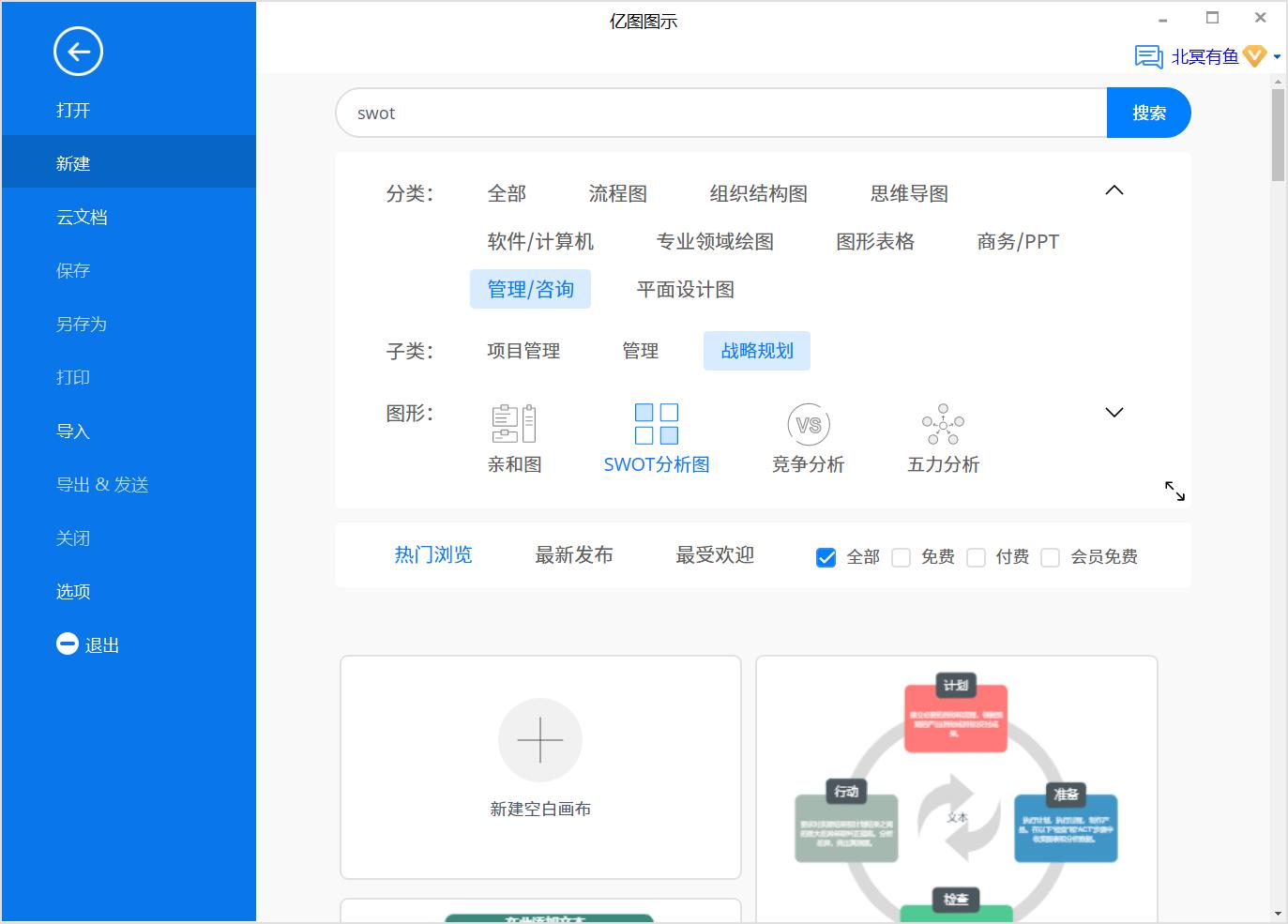Open the feedback message icon near username

point(1146,56)
